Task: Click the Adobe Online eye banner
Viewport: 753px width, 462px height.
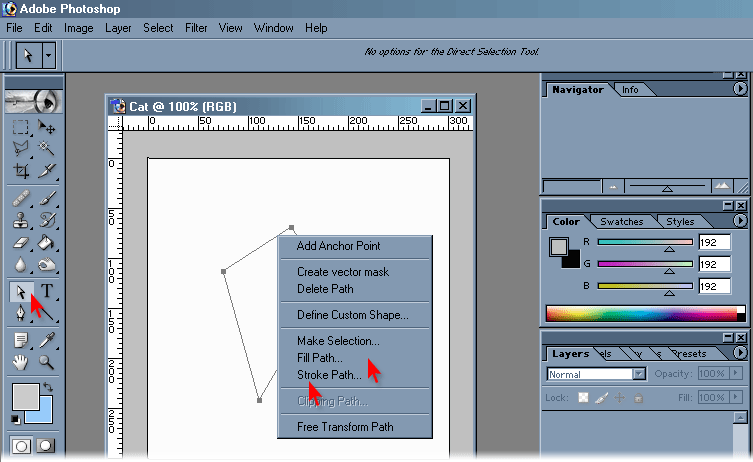Action: (x=34, y=101)
